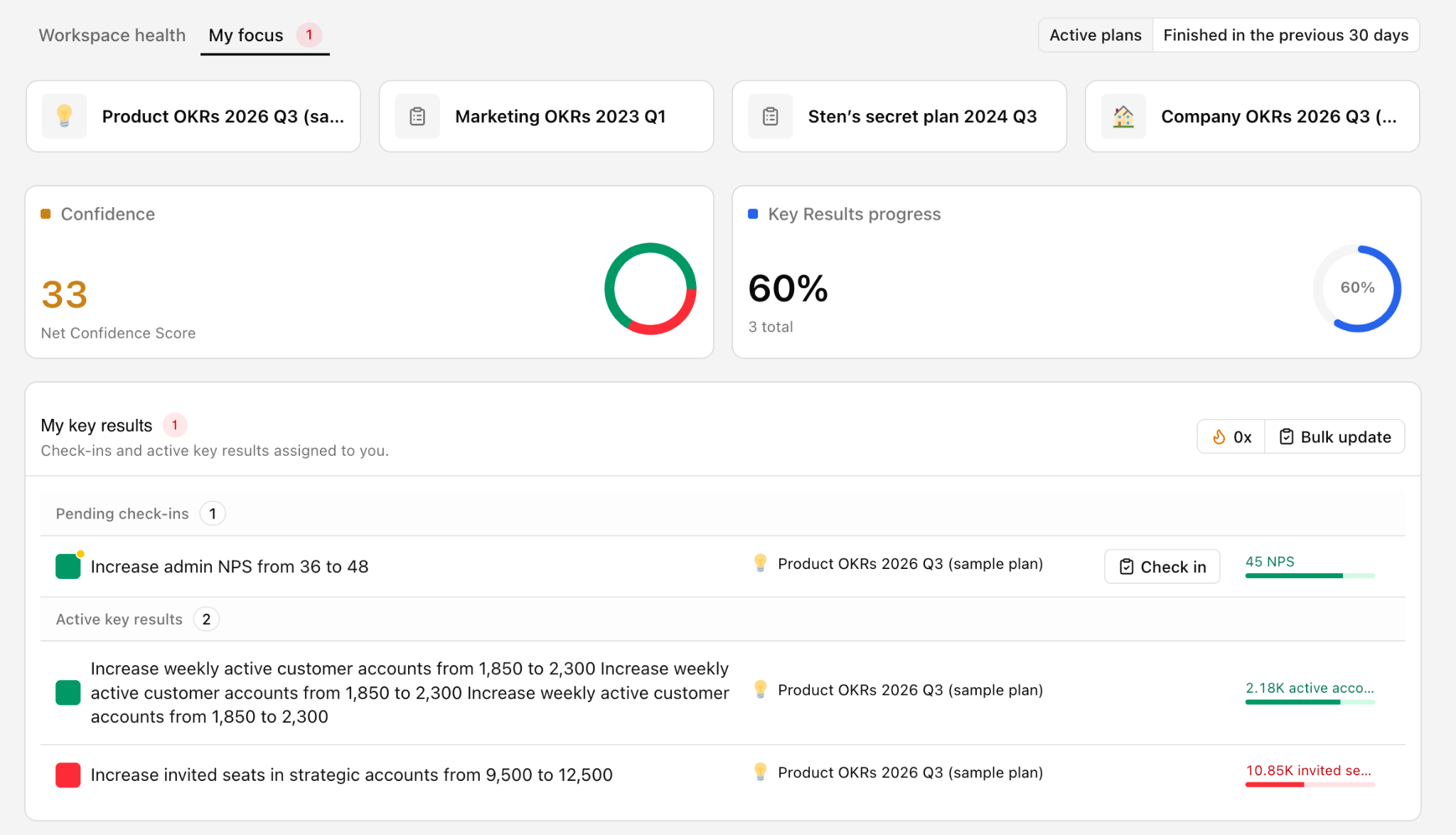
Task: Click the 0x streak flame button
Action: (1231, 437)
